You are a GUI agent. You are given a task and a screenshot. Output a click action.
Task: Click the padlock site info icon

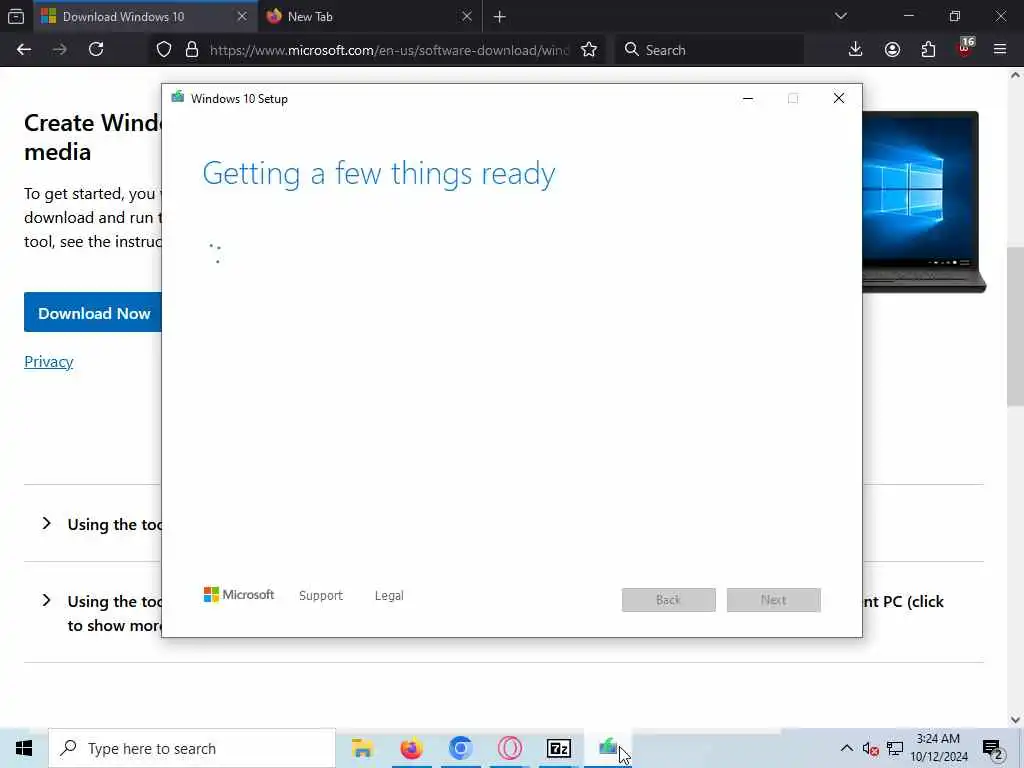(x=192, y=50)
